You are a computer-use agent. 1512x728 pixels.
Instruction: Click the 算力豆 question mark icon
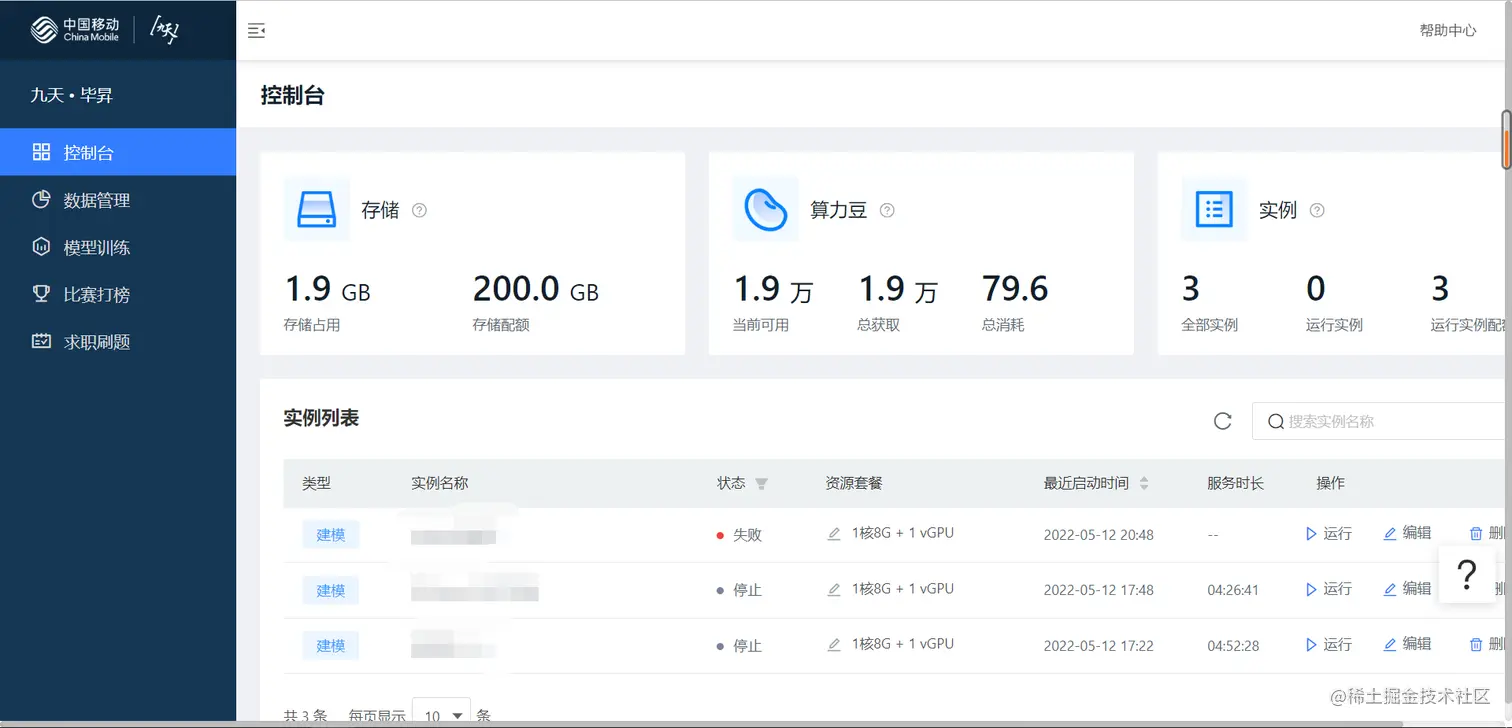pyautogui.click(x=886, y=210)
